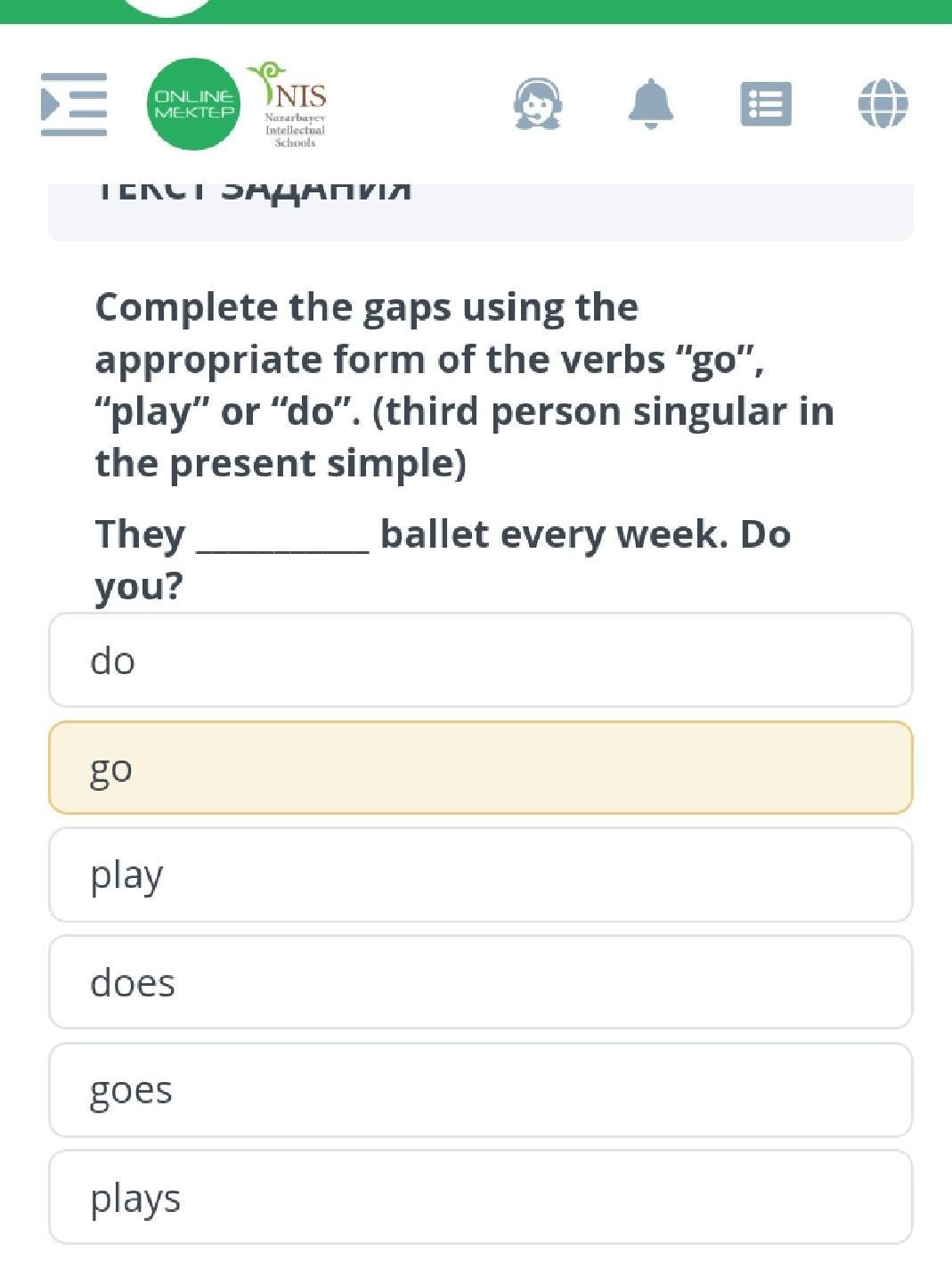Open the list view icon
The image size is (952, 1277).
pos(766,104)
